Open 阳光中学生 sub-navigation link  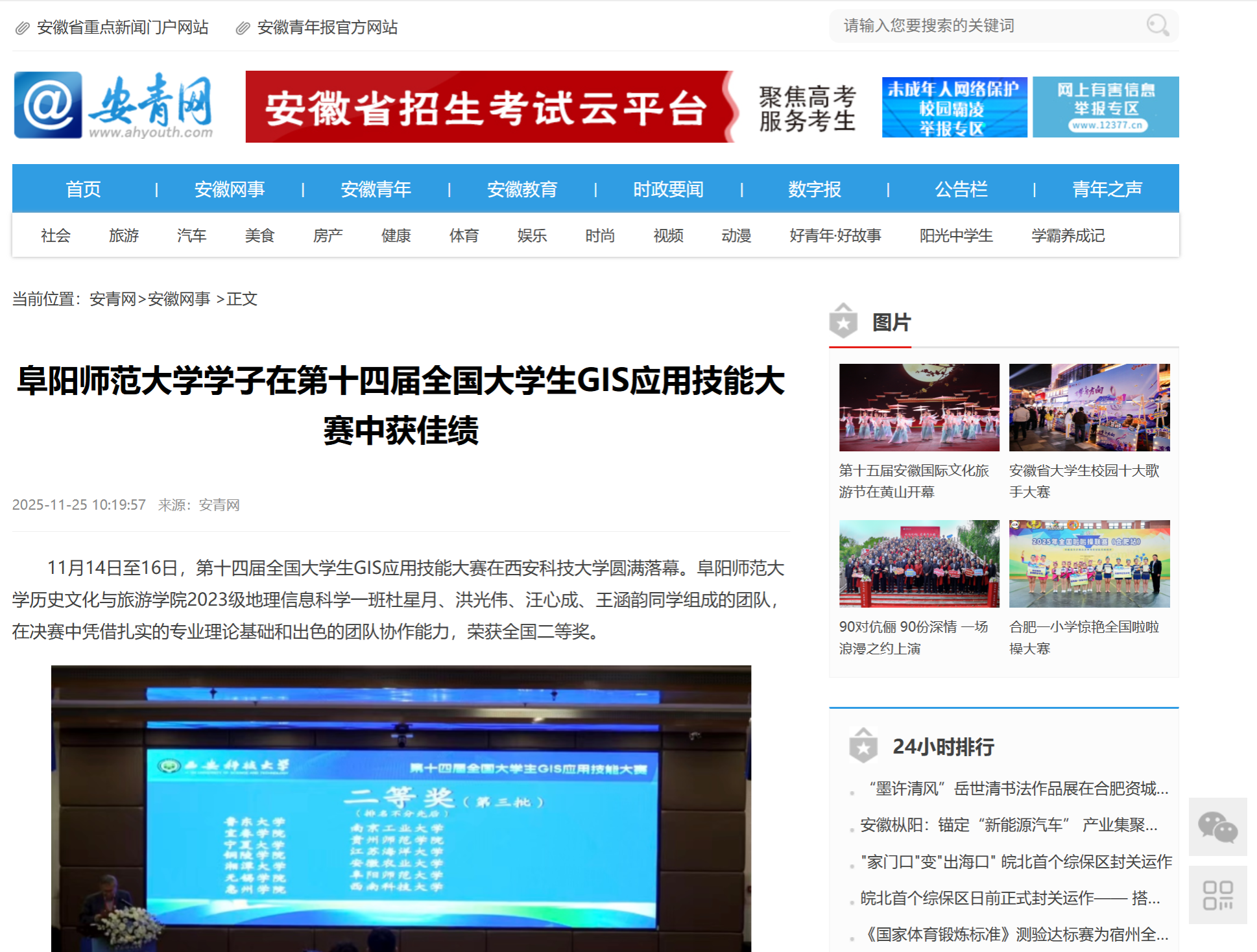(956, 235)
